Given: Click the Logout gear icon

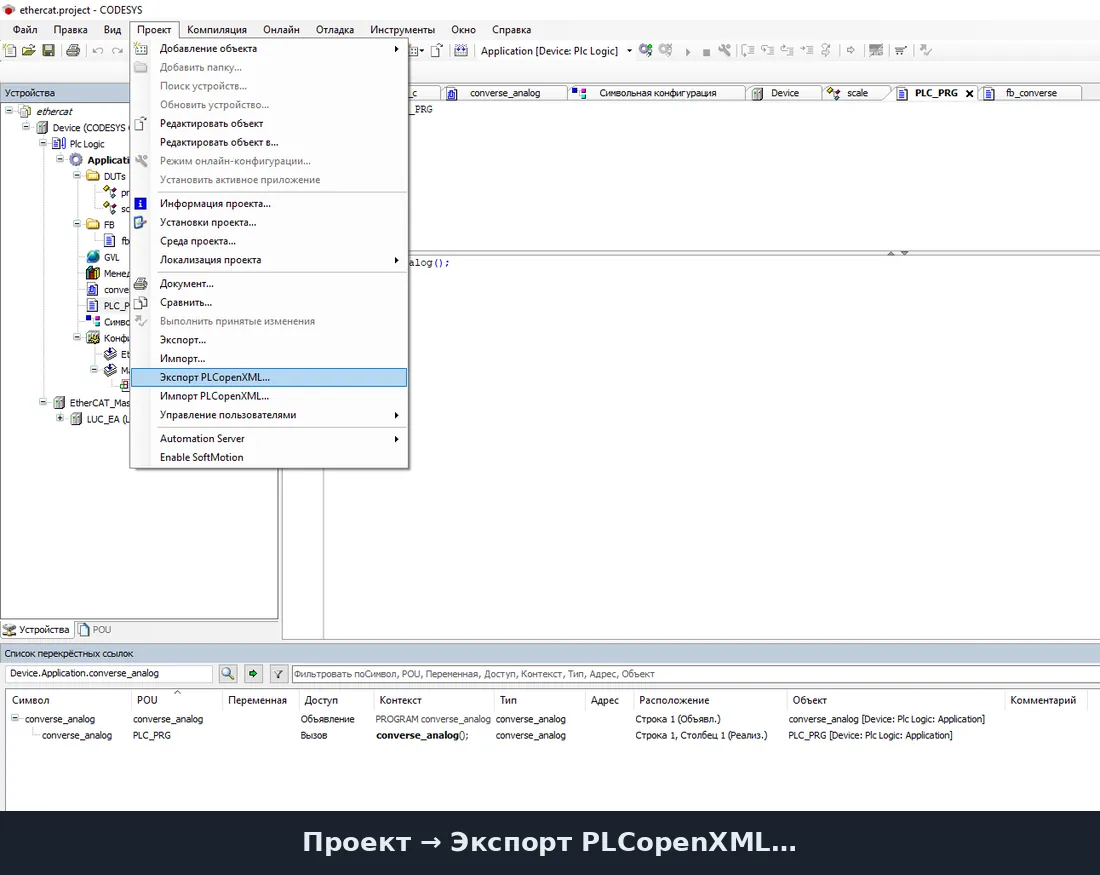Looking at the screenshot, I should pyautogui.click(x=665, y=50).
